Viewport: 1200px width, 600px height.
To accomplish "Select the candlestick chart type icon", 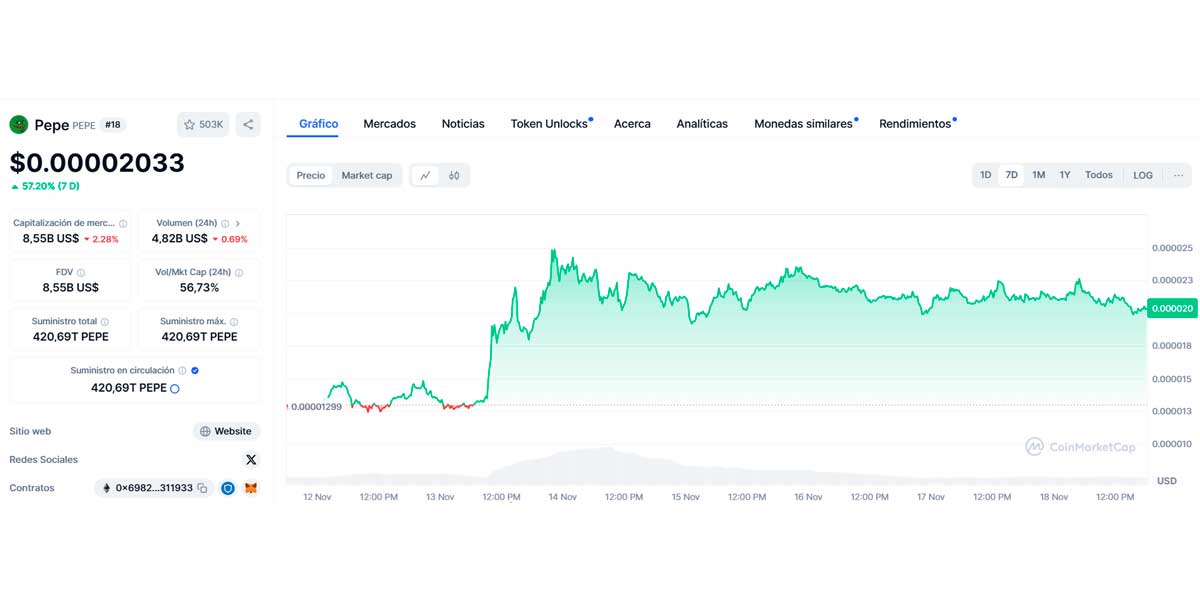I will pyautogui.click(x=454, y=175).
